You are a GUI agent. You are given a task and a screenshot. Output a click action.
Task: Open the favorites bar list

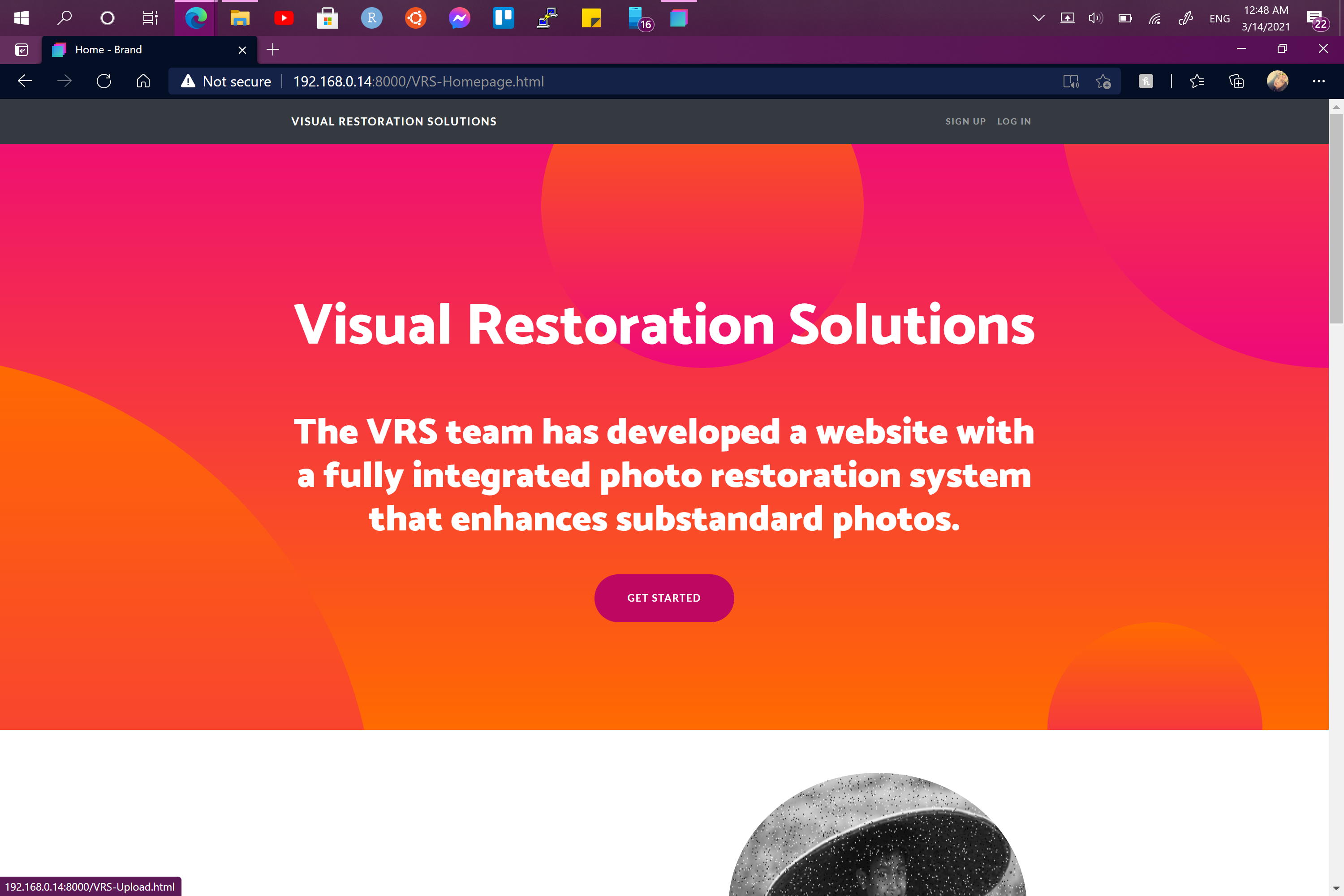tap(1198, 81)
